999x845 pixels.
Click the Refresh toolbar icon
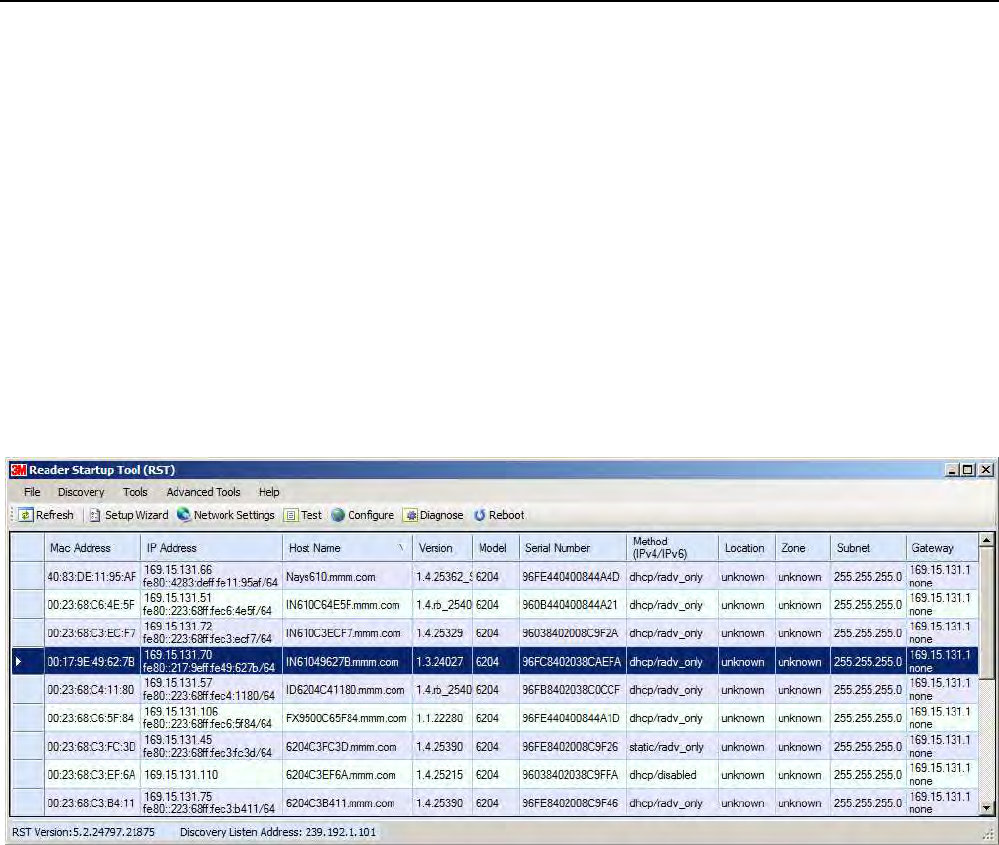[25, 515]
